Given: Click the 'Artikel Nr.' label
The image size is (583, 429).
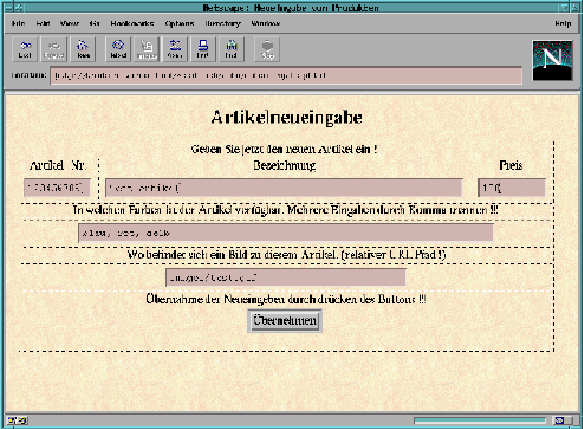Looking at the screenshot, I should pos(57,165).
